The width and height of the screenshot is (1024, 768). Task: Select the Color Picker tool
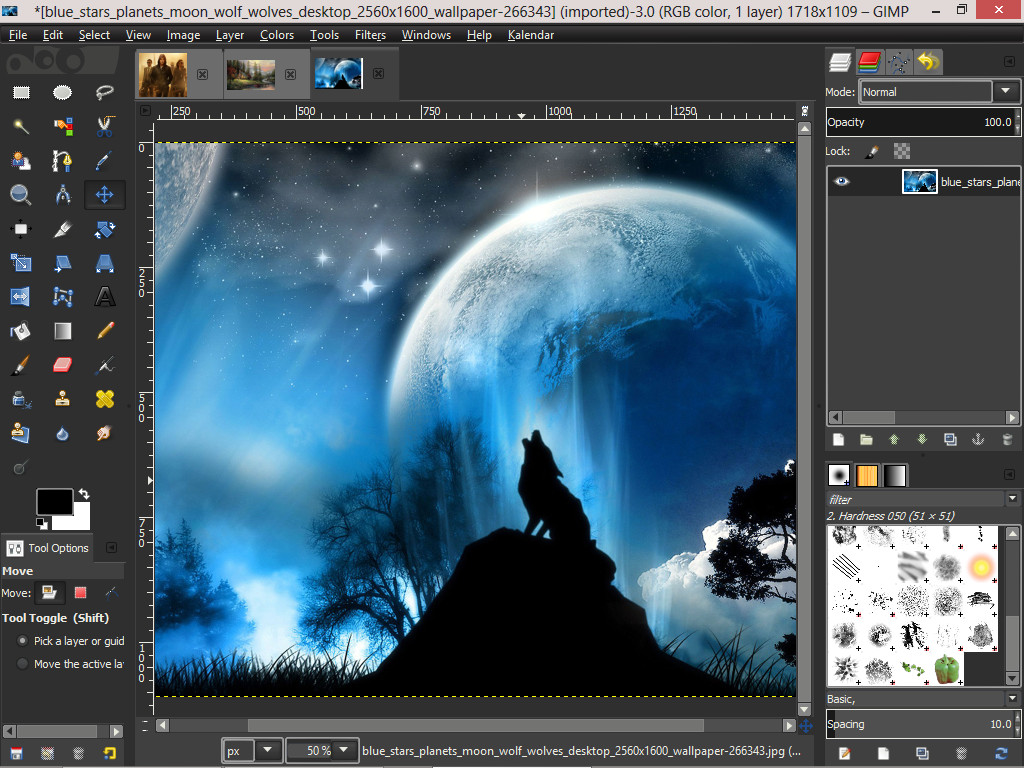[104, 160]
